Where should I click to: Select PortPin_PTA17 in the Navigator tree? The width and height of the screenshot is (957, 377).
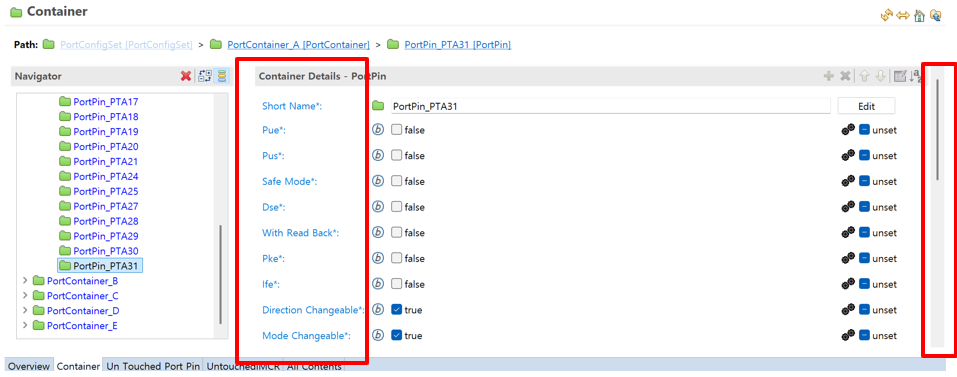point(106,101)
